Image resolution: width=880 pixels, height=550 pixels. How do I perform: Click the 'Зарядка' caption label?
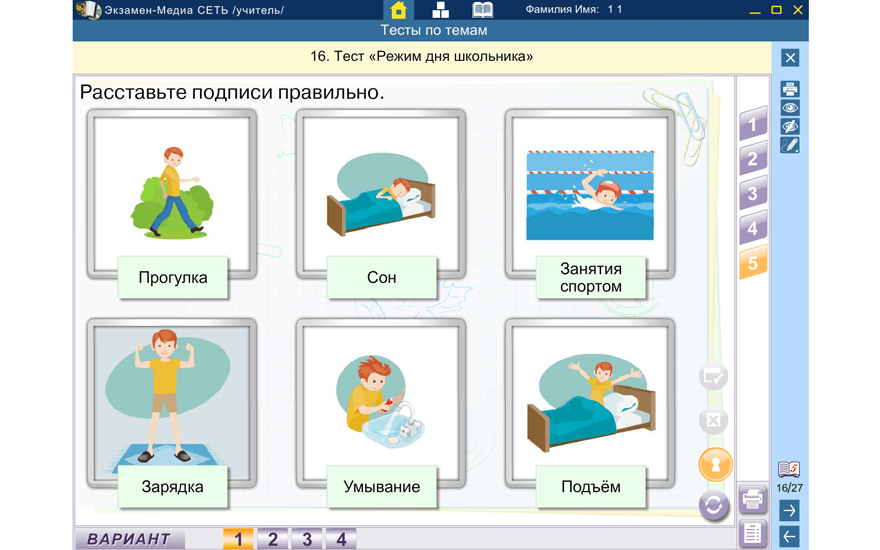173,487
